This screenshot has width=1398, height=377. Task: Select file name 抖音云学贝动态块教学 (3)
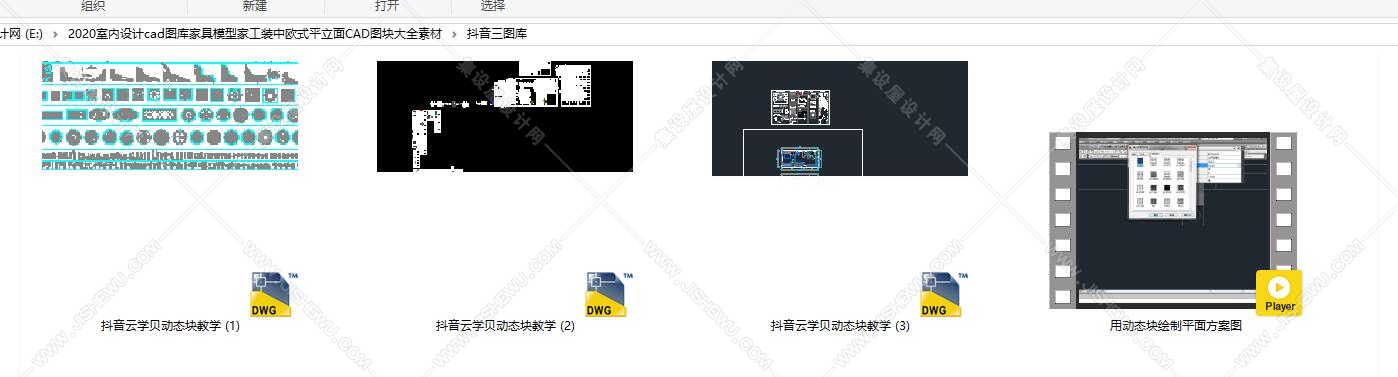[x=840, y=326]
